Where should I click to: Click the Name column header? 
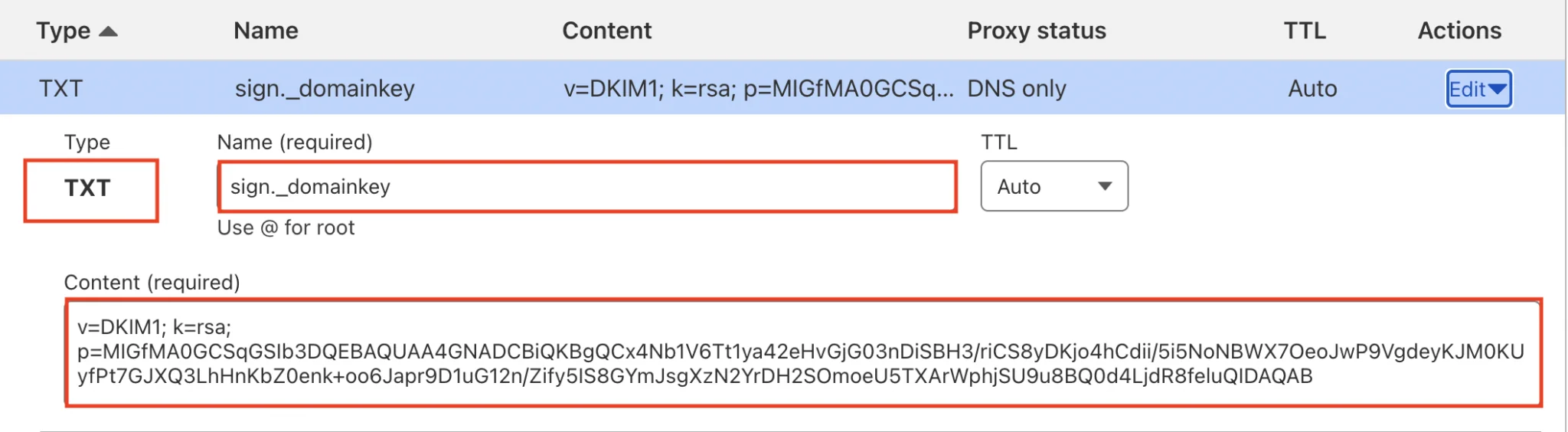(x=266, y=31)
